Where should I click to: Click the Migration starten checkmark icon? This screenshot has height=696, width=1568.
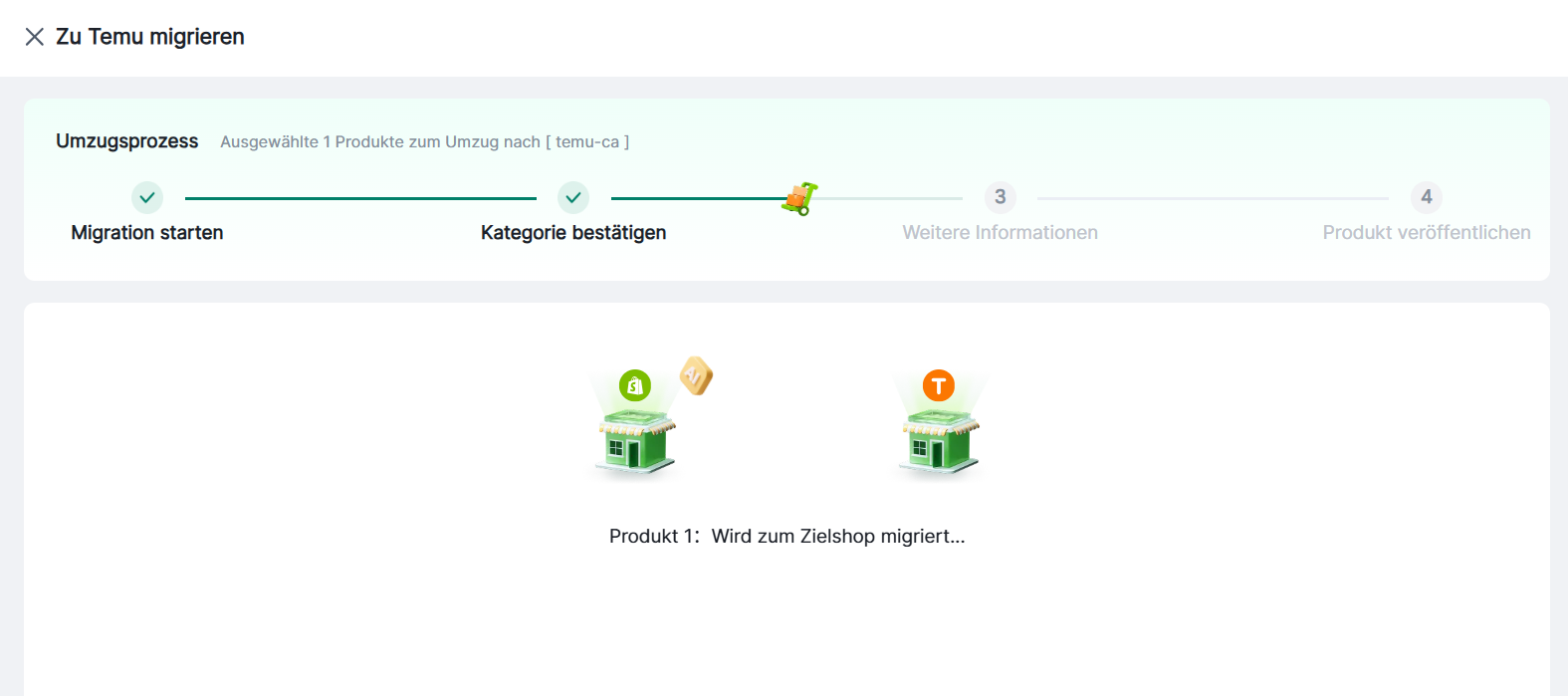(147, 197)
